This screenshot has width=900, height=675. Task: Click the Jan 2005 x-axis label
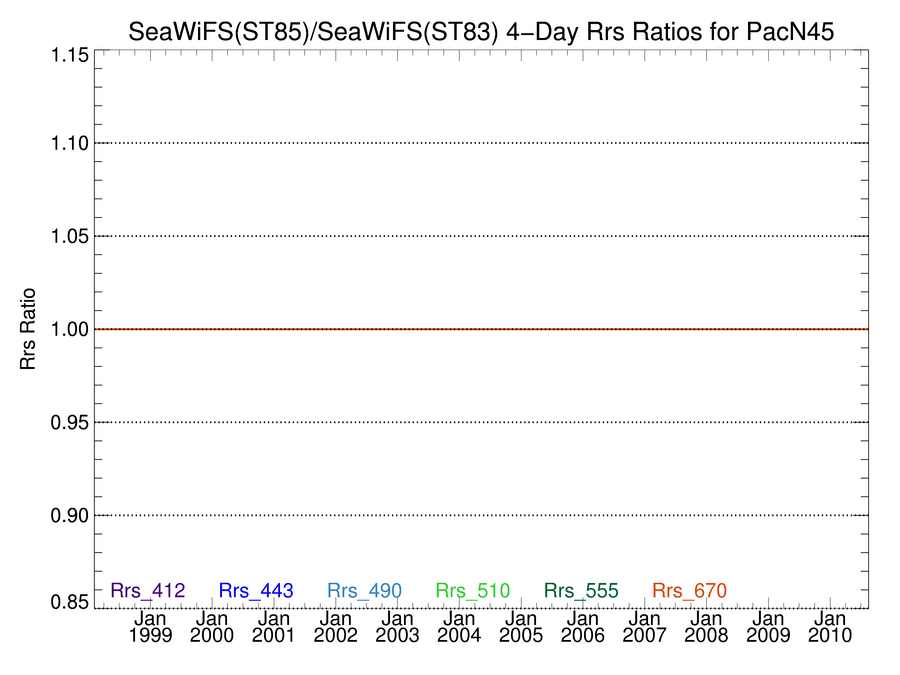click(x=521, y=627)
